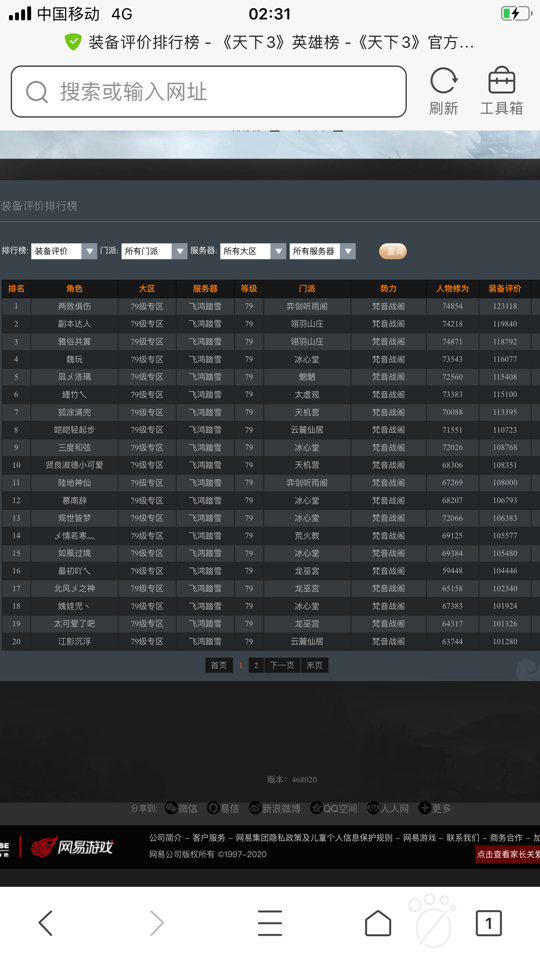Go to the browser home page icon
540x960 pixels.
point(378,923)
